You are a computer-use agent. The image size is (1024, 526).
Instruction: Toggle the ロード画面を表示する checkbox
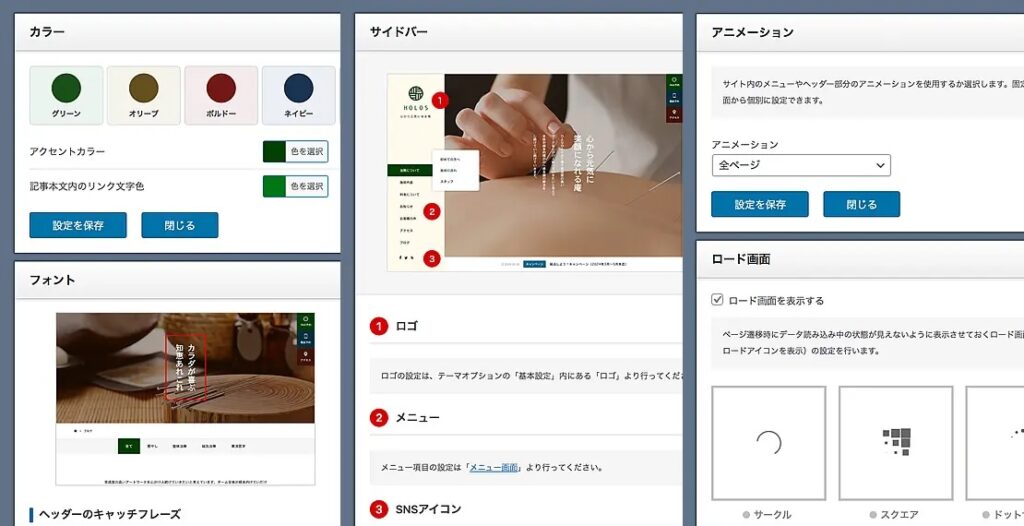point(717,300)
